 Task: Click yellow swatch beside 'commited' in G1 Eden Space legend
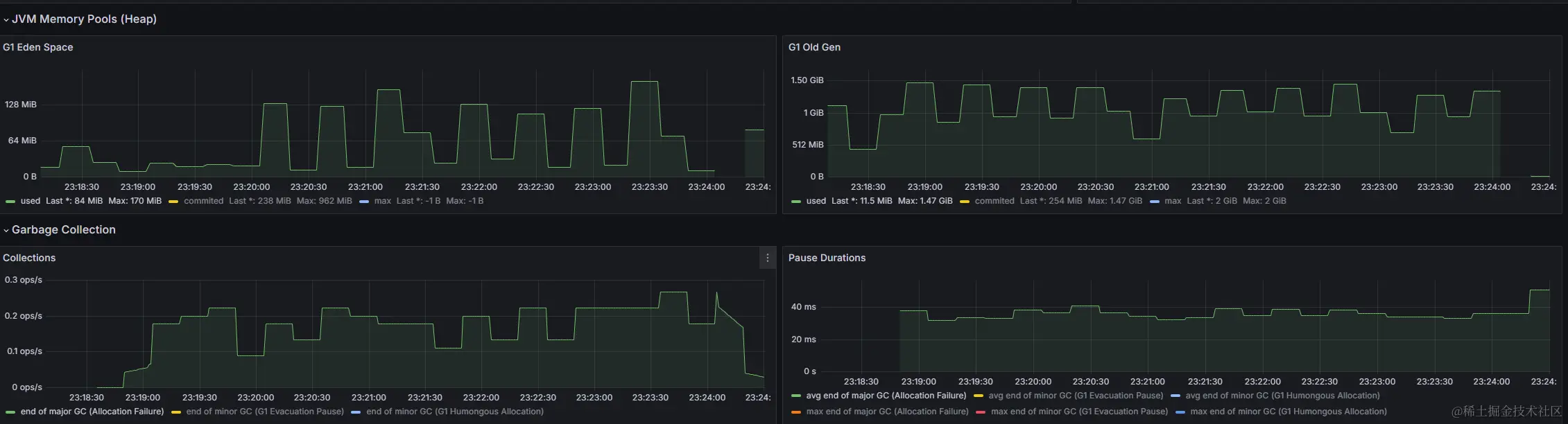pos(173,202)
